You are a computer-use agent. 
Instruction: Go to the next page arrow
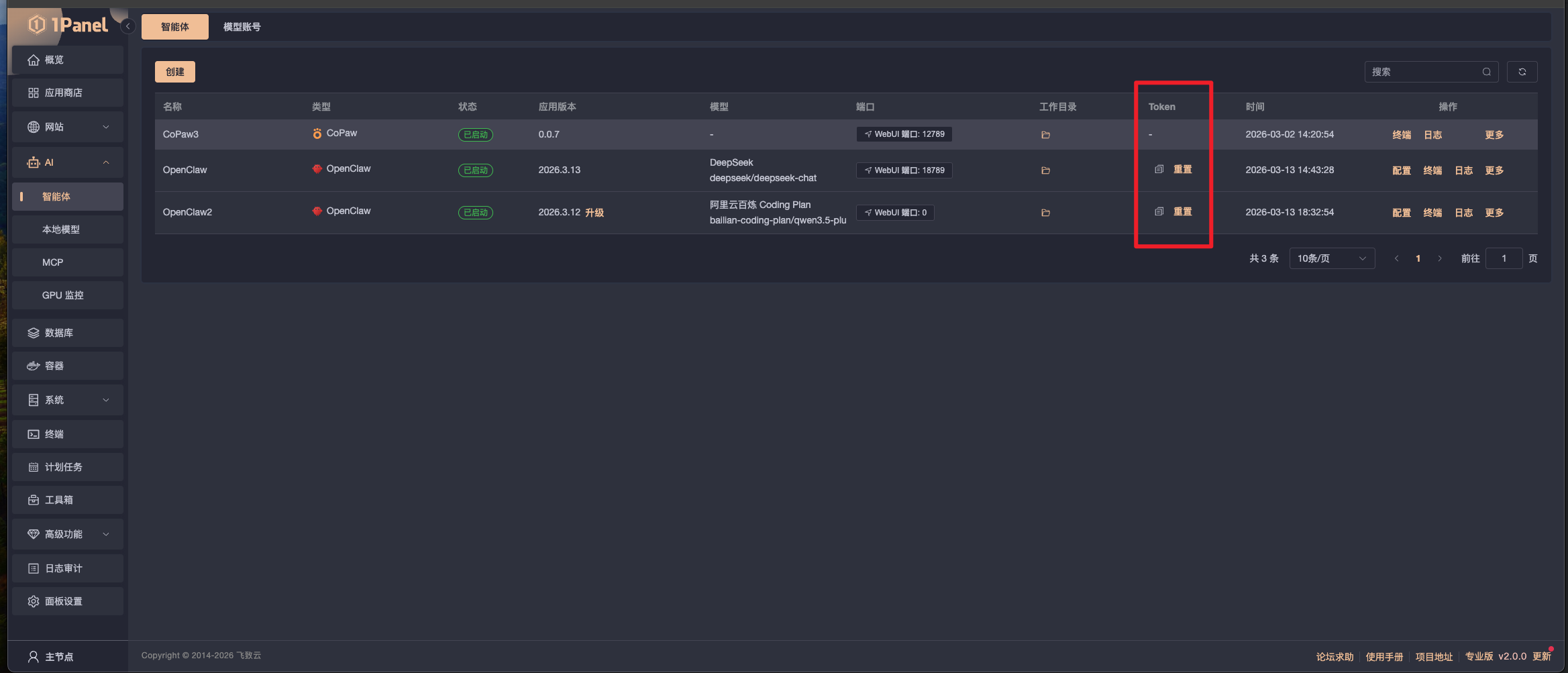(x=1439, y=258)
